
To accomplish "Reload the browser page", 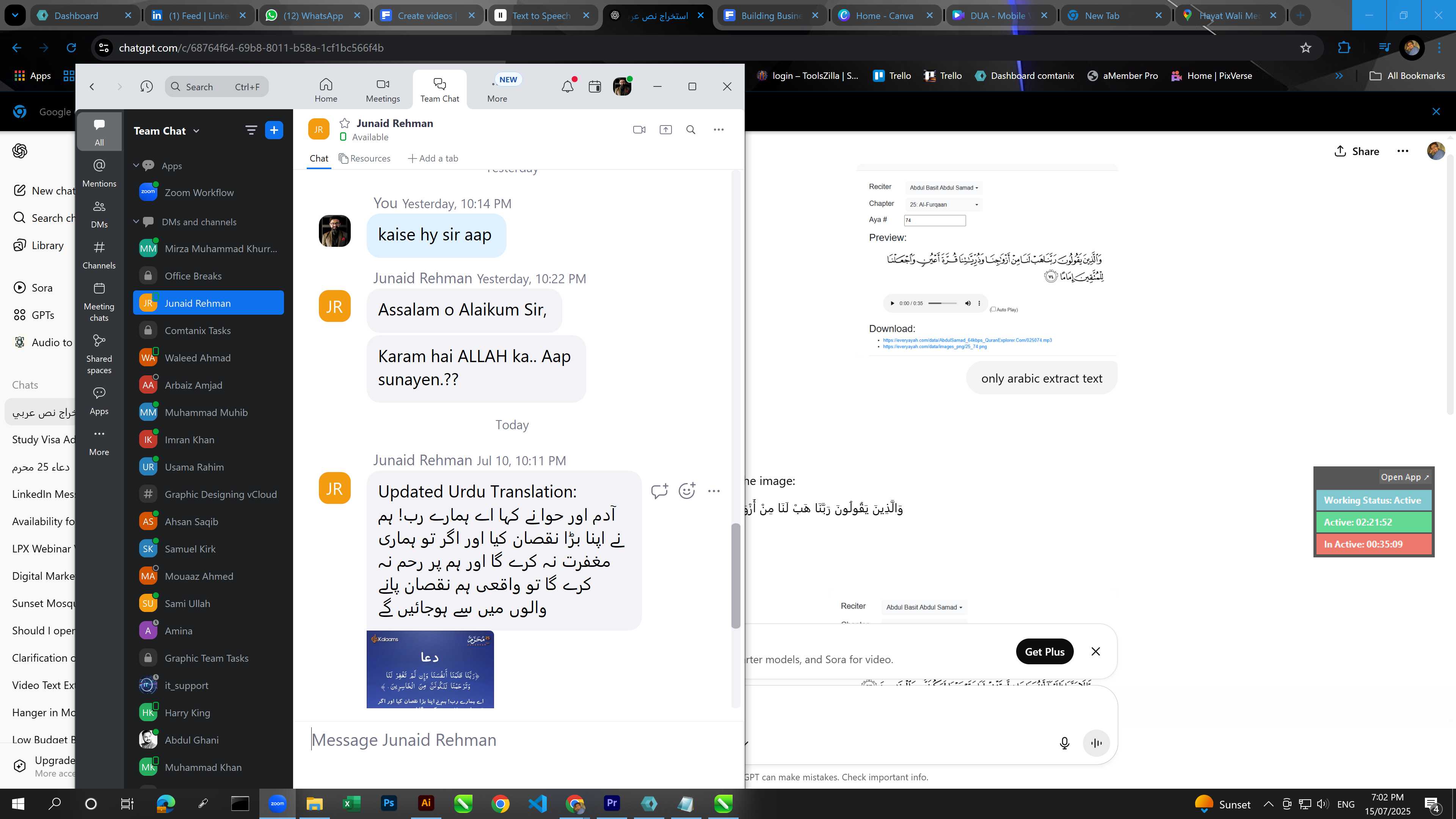I will 71,48.
